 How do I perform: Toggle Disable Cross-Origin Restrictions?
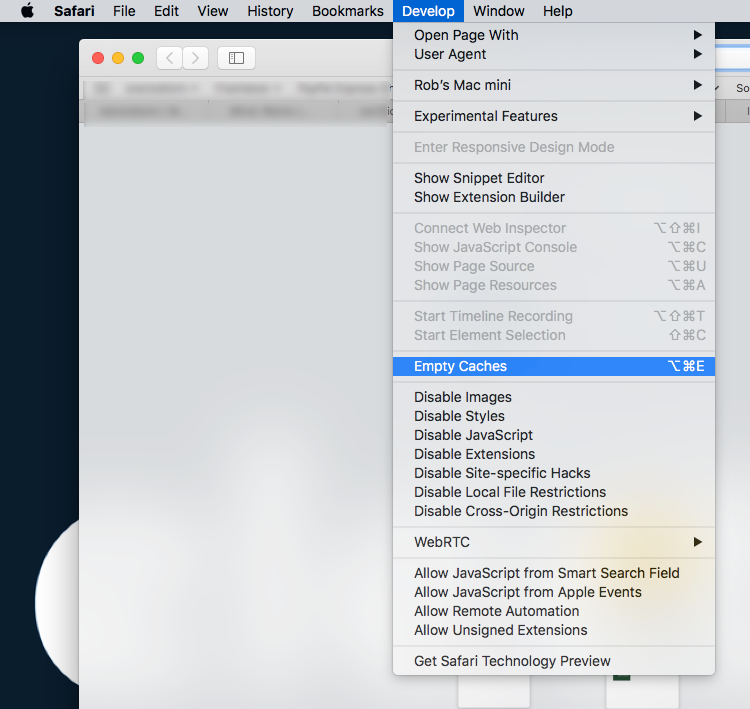tap(554, 511)
